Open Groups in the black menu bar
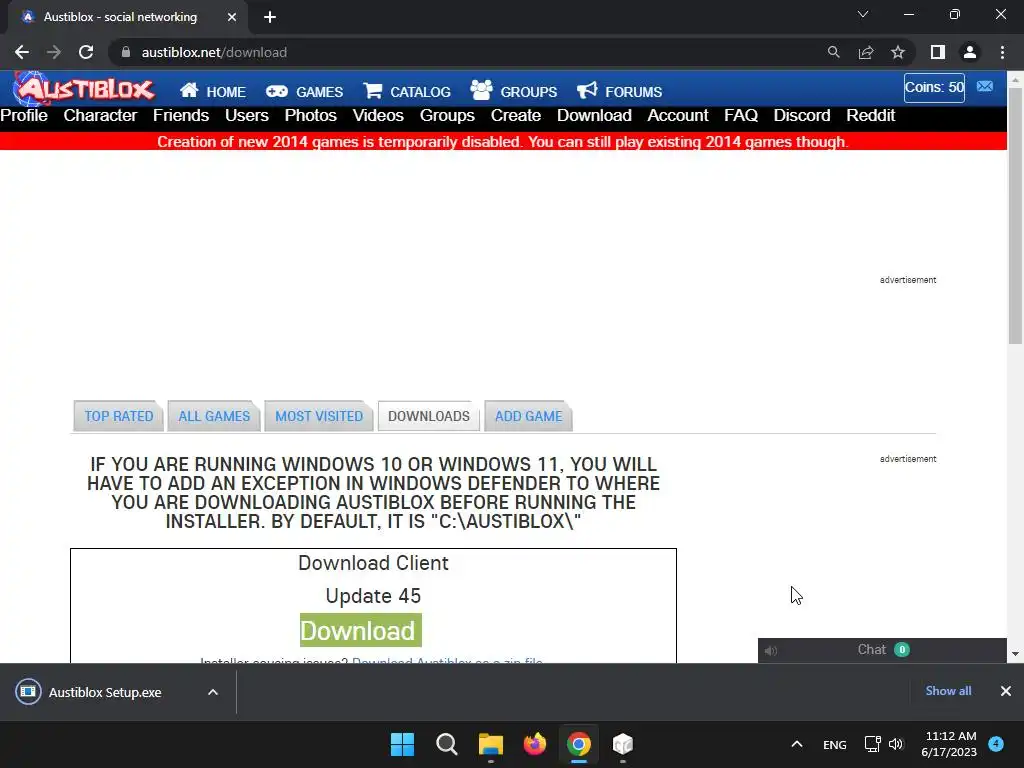Image resolution: width=1024 pixels, height=768 pixels. click(447, 116)
